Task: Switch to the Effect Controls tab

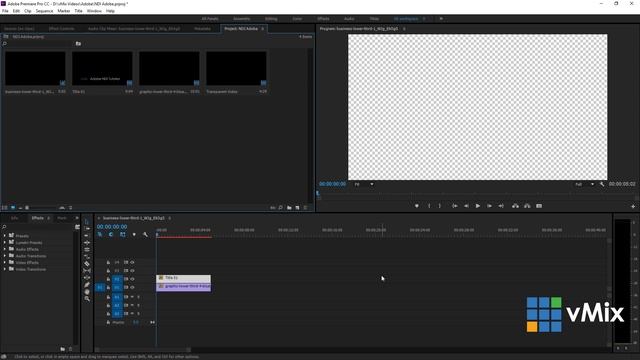Action: [62, 29]
